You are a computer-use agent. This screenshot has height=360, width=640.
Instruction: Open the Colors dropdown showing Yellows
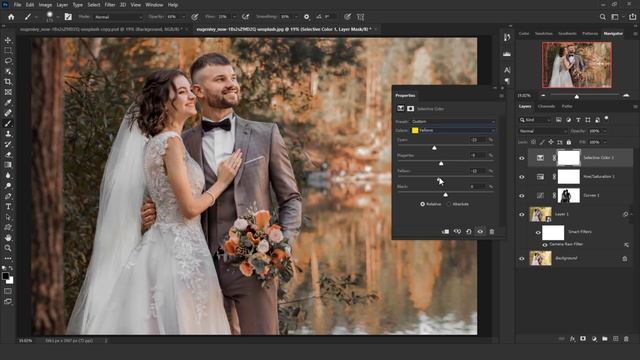[453, 130]
